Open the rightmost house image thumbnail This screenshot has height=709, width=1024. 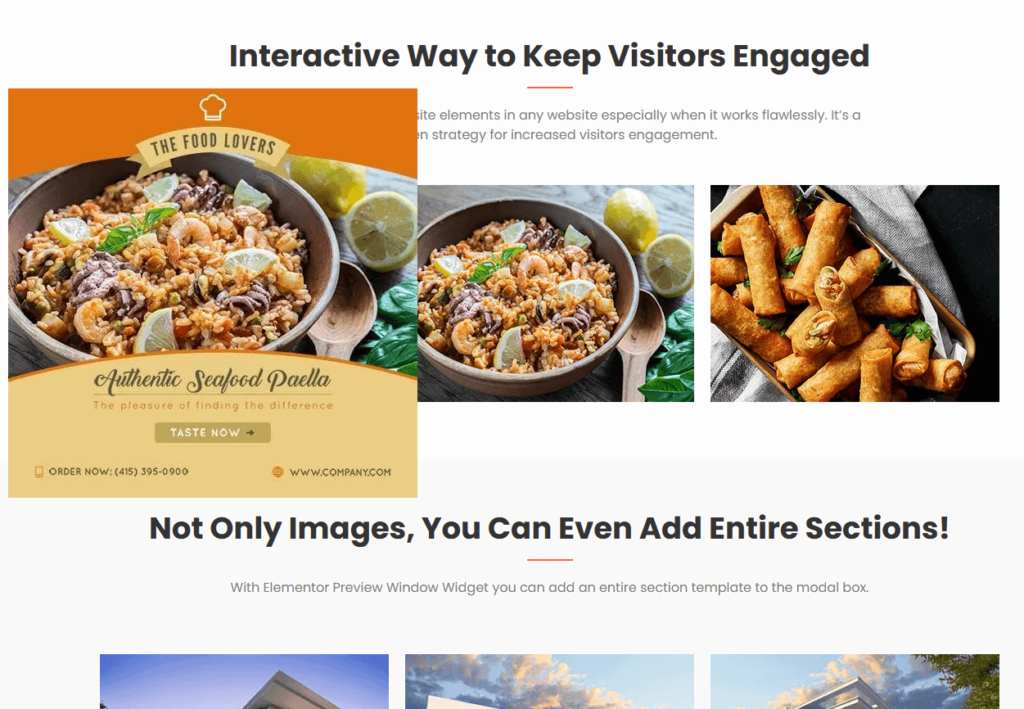855,682
